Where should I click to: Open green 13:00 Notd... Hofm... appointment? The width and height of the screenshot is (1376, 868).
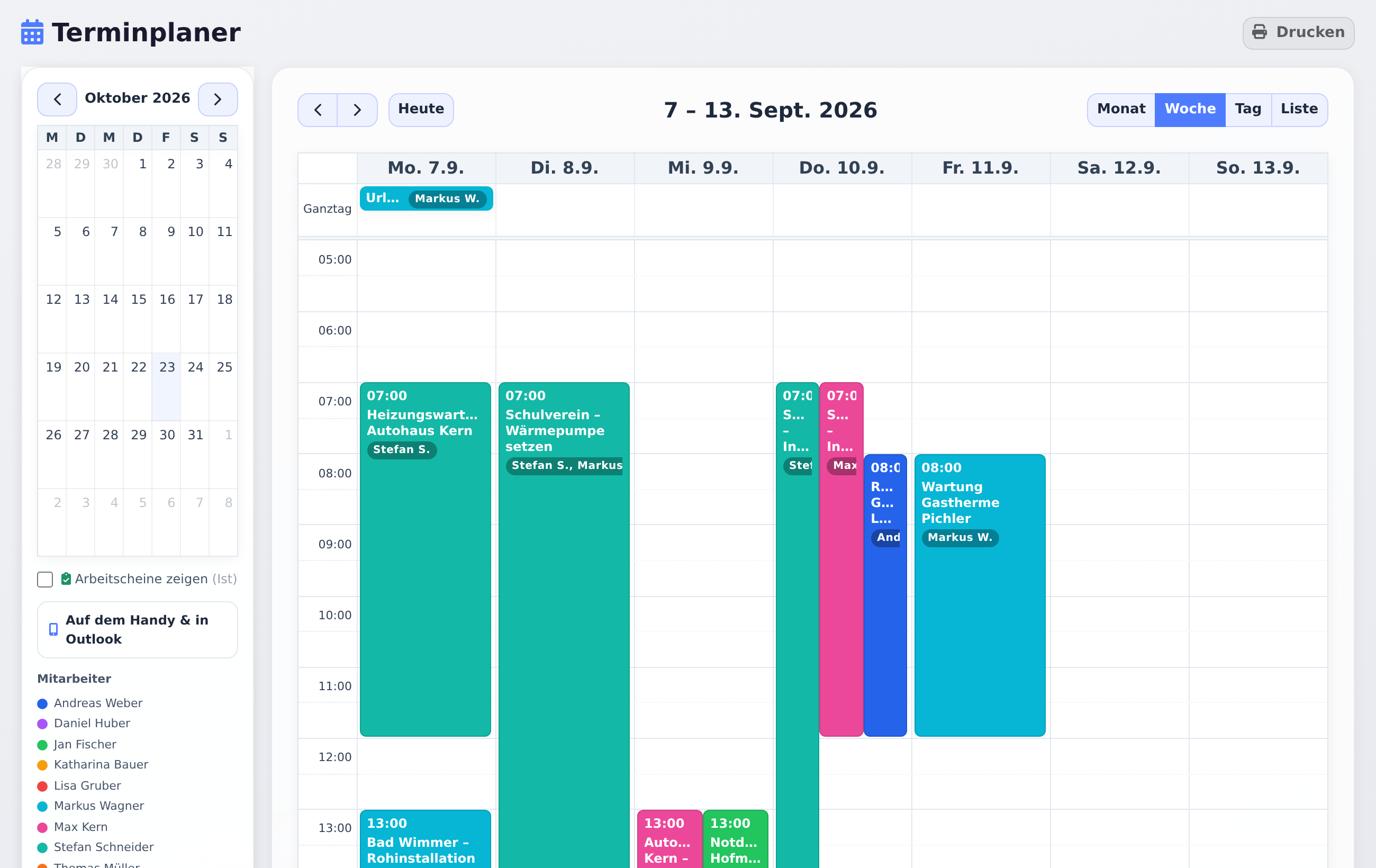(736, 839)
